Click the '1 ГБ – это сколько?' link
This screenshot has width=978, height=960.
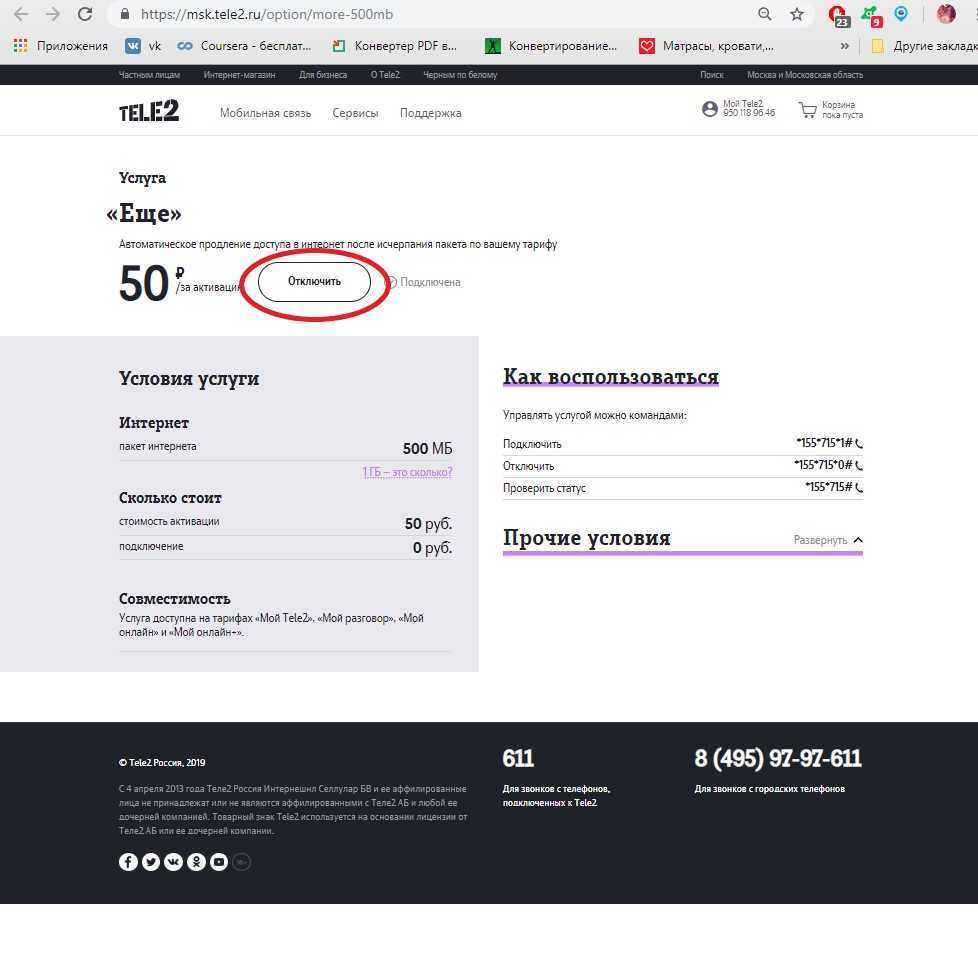coord(407,472)
